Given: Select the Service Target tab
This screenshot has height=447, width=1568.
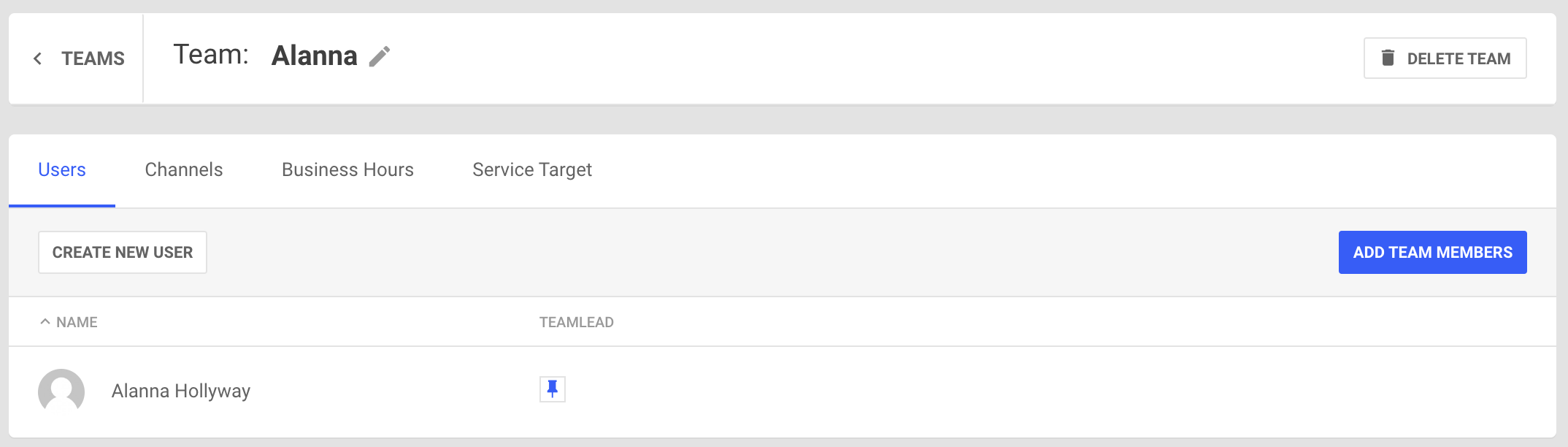Looking at the screenshot, I should pyautogui.click(x=532, y=170).
